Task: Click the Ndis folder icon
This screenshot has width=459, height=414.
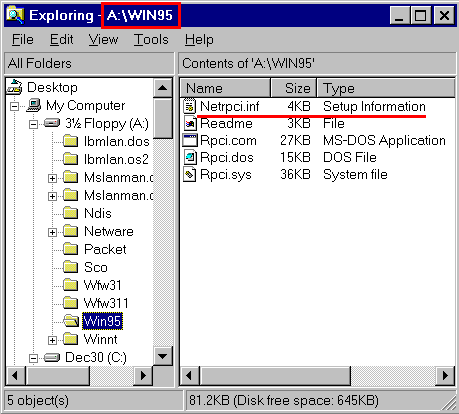Action: click(x=70, y=213)
